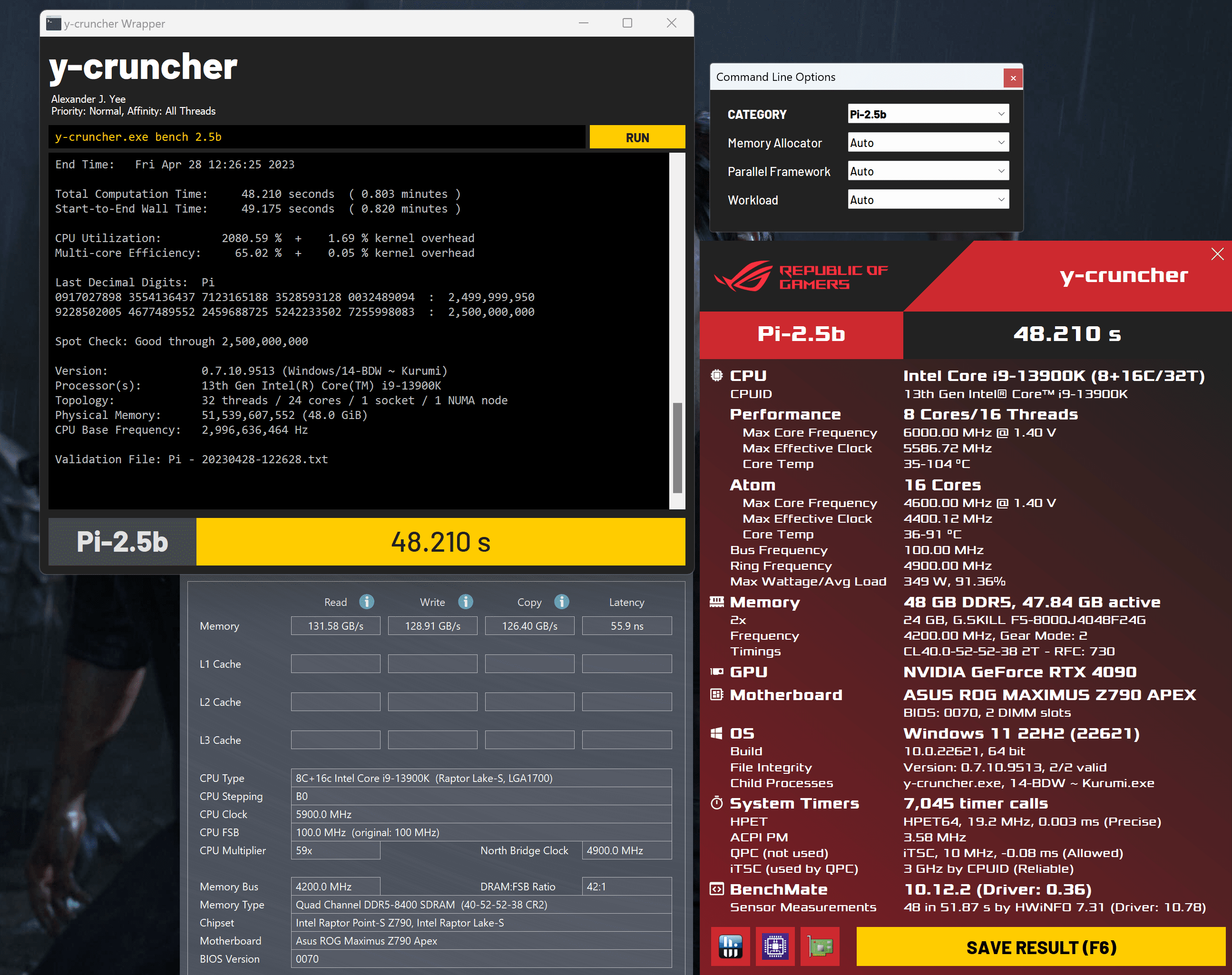
Task: Click SAVE RESULT (F6) button
Action: [1041, 947]
